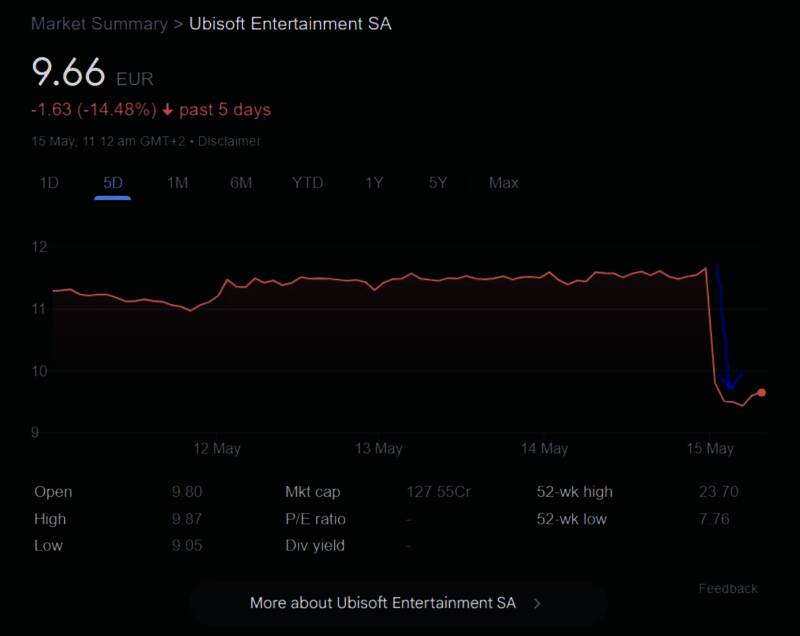Click the Ubisoft Entertainment SA title link
This screenshot has height=636, width=800.
288,23
